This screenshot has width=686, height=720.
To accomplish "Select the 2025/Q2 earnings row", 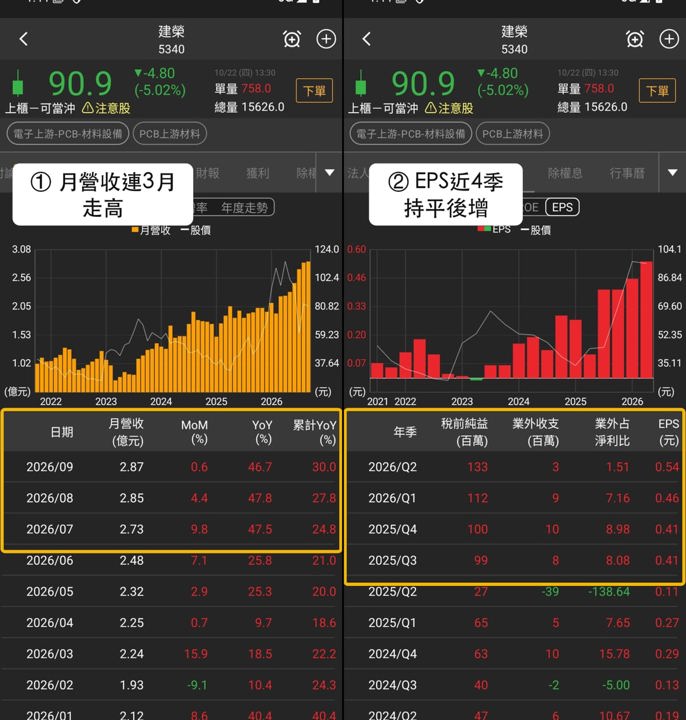I will tap(515, 591).
